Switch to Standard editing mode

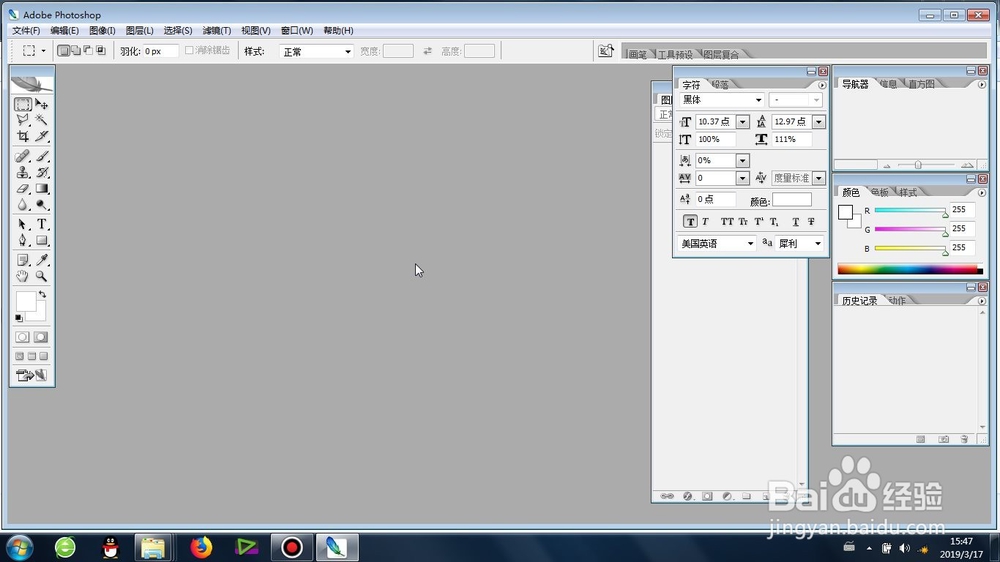click(22, 337)
